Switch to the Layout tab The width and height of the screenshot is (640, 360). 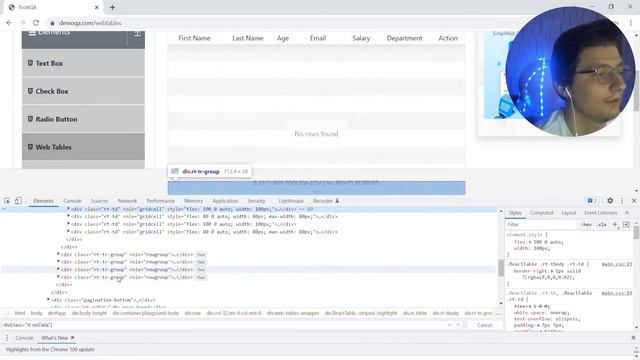click(569, 213)
